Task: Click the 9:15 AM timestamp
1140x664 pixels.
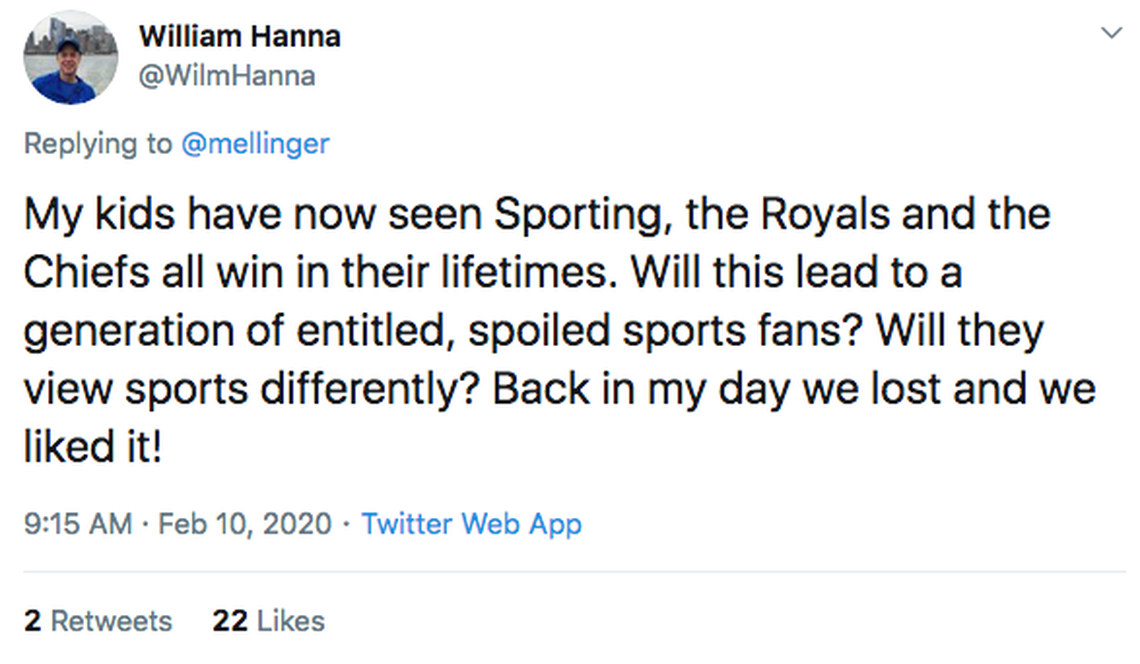Action: tap(77, 523)
